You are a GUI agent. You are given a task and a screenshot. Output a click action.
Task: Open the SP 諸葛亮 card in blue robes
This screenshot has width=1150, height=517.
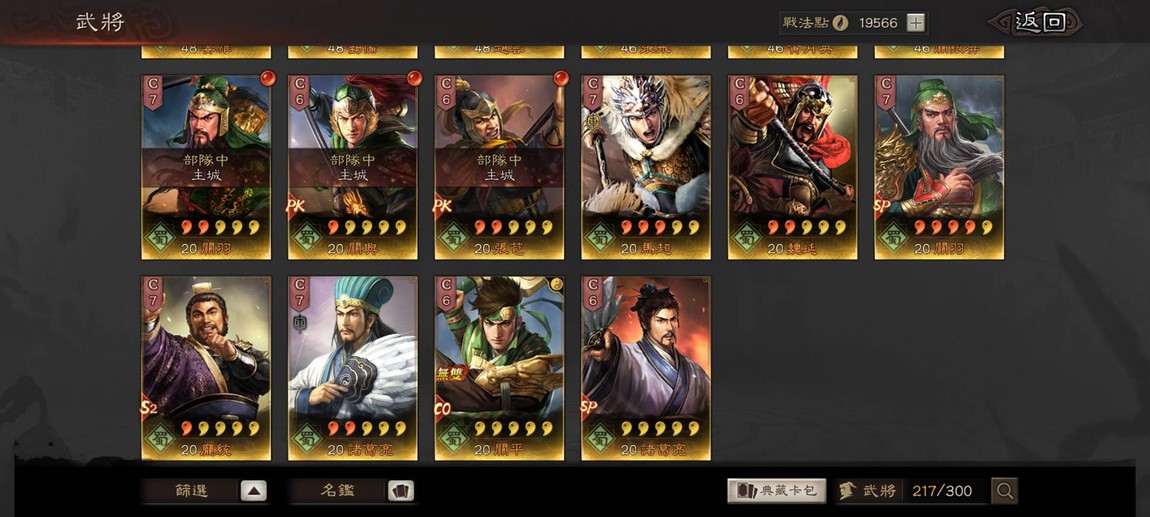pyautogui.click(x=646, y=368)
